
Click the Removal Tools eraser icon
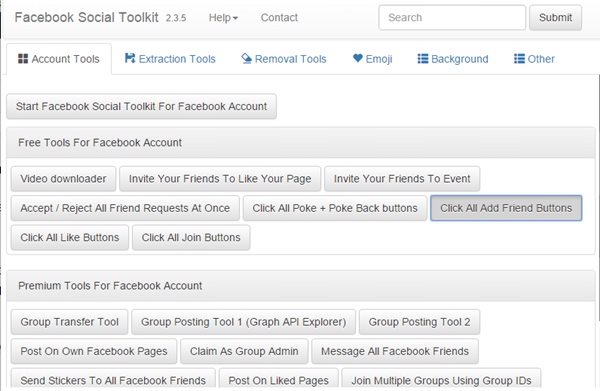246,59
